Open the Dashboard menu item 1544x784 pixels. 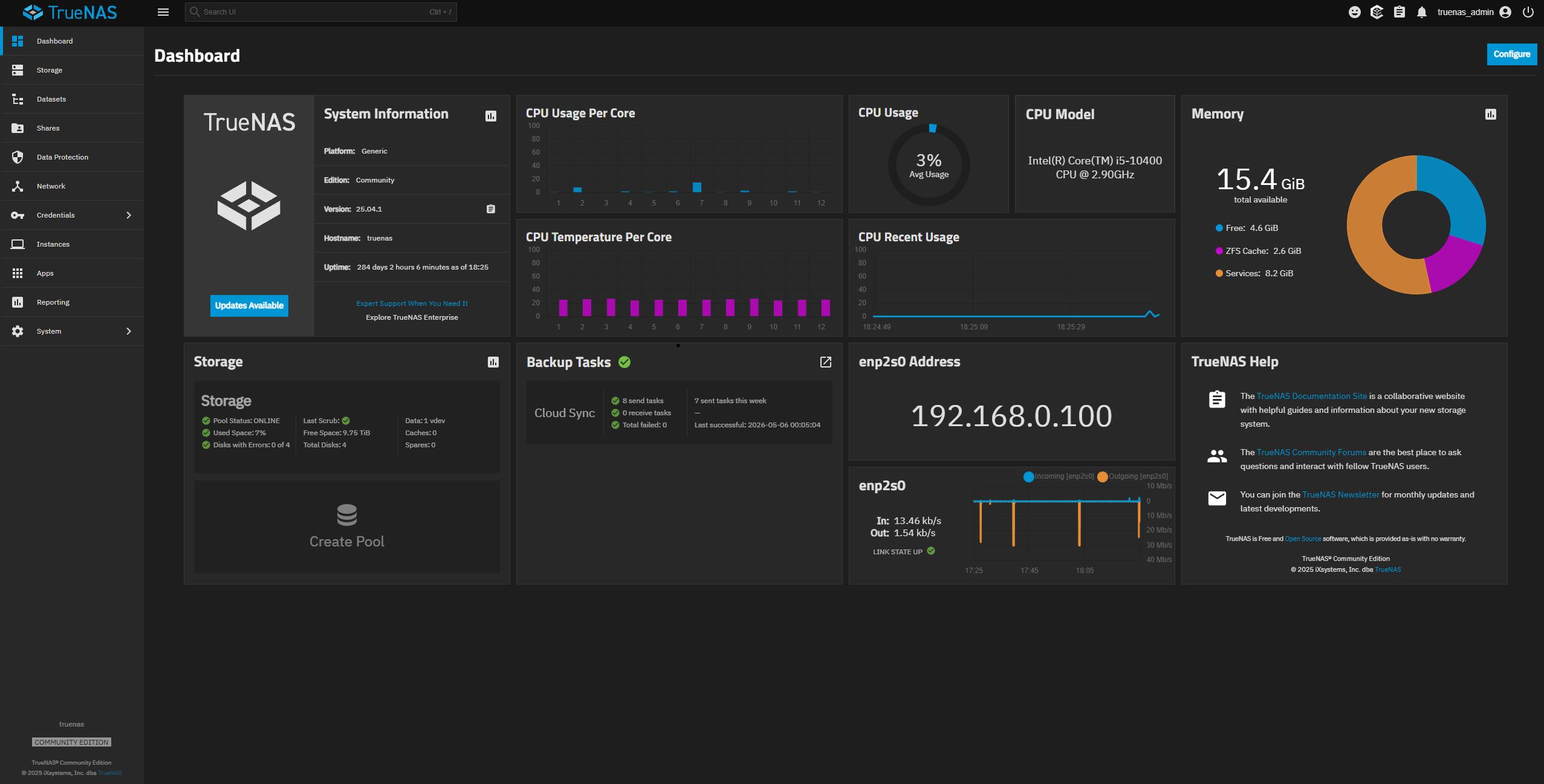[73, 41]
